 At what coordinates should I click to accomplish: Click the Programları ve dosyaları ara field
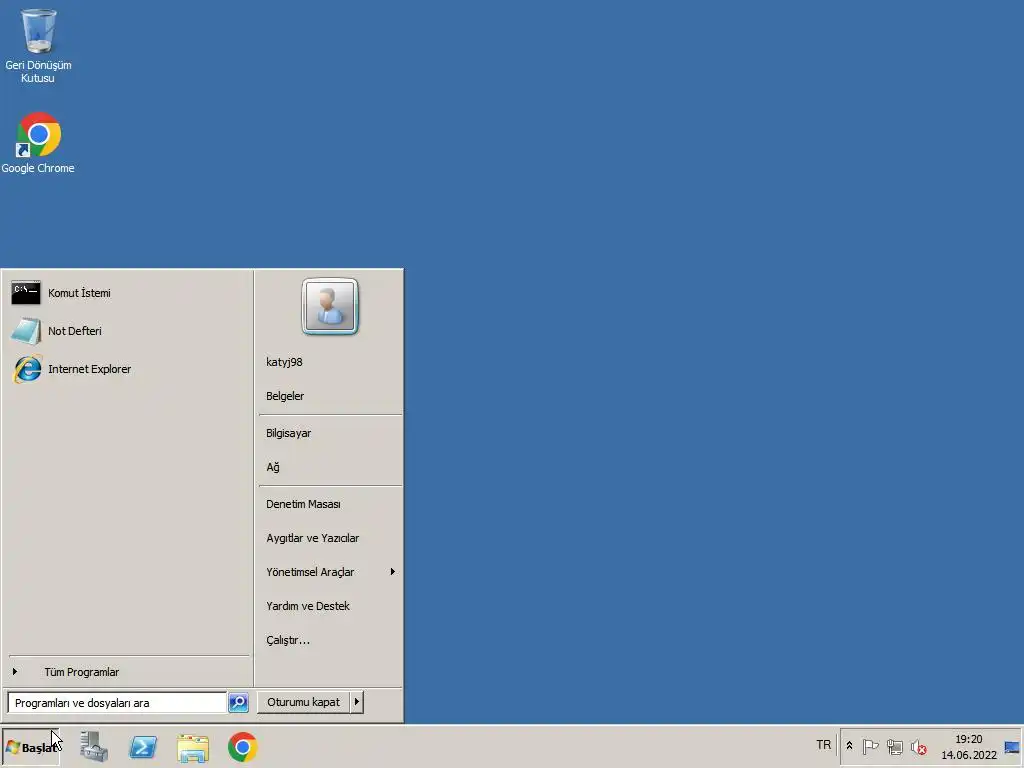point(117,703)
